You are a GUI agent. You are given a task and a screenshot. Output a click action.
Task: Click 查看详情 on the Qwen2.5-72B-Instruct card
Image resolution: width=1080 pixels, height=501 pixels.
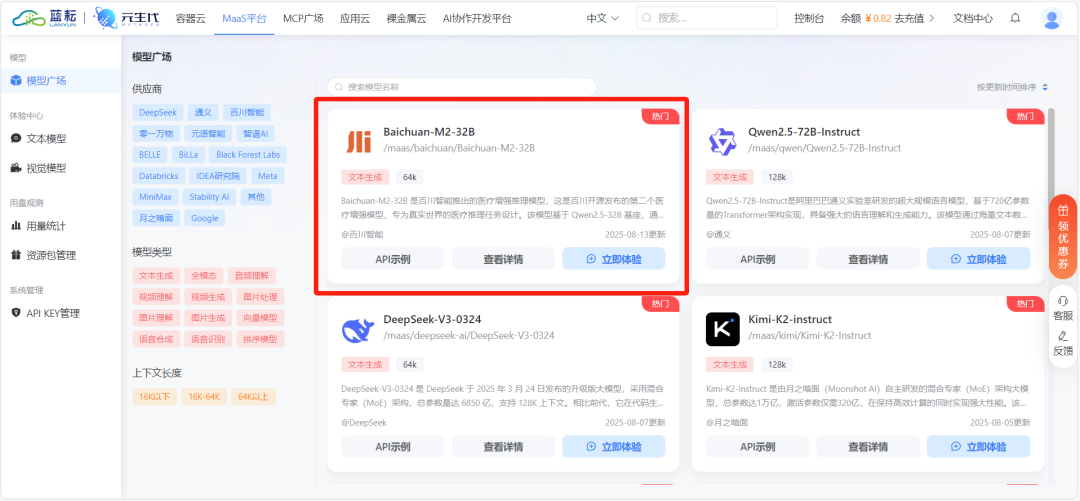coord(868,259)
